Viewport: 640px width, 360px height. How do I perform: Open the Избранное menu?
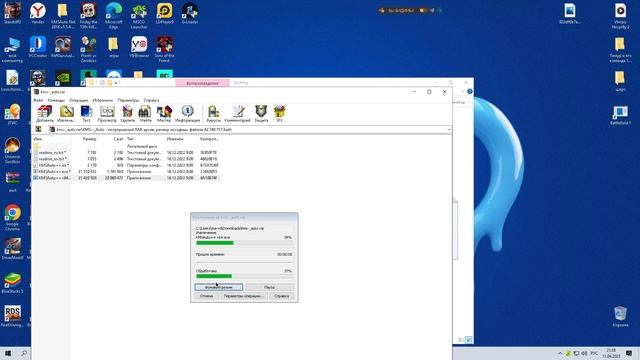point(102,100)
